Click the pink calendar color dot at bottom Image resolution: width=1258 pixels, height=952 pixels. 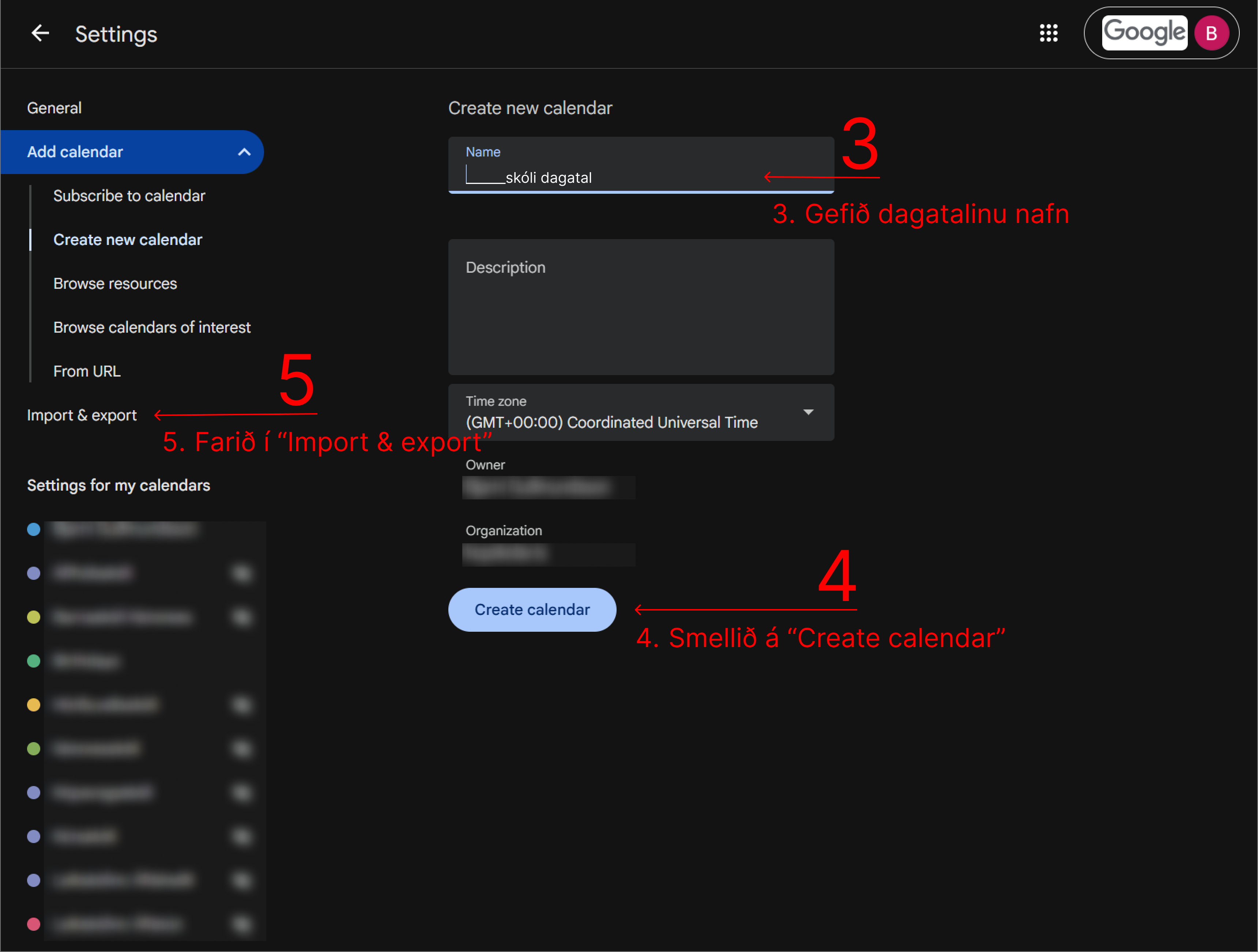coord(34,924)
